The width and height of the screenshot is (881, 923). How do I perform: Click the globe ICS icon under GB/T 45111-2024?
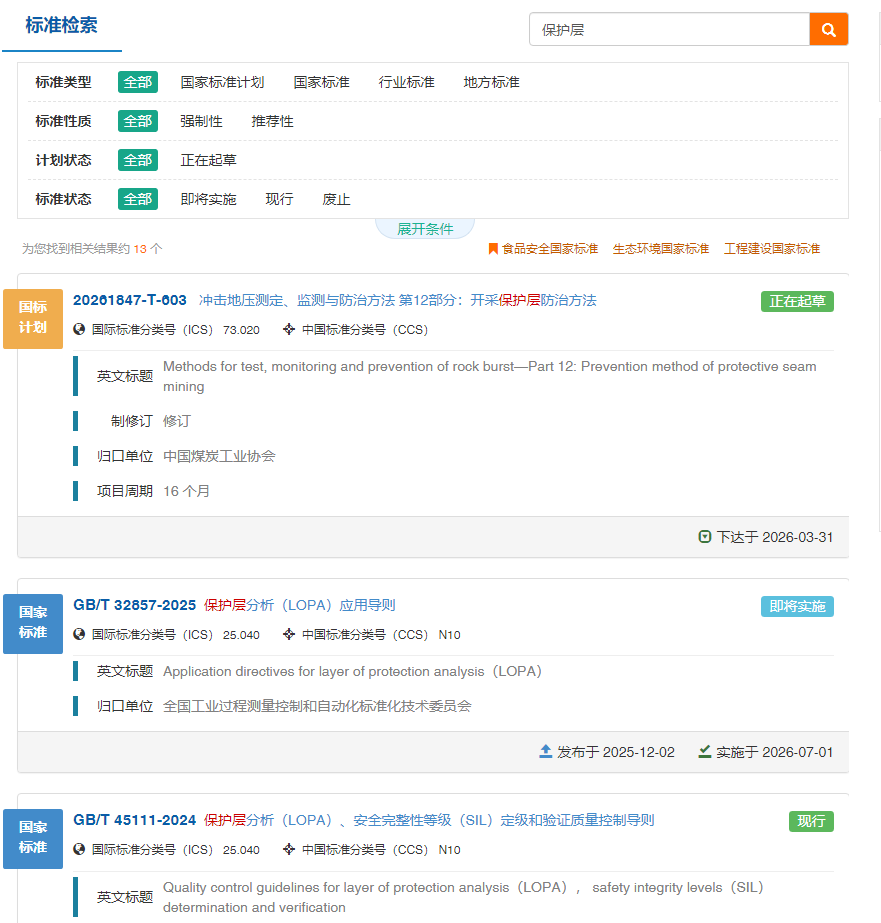80,849
